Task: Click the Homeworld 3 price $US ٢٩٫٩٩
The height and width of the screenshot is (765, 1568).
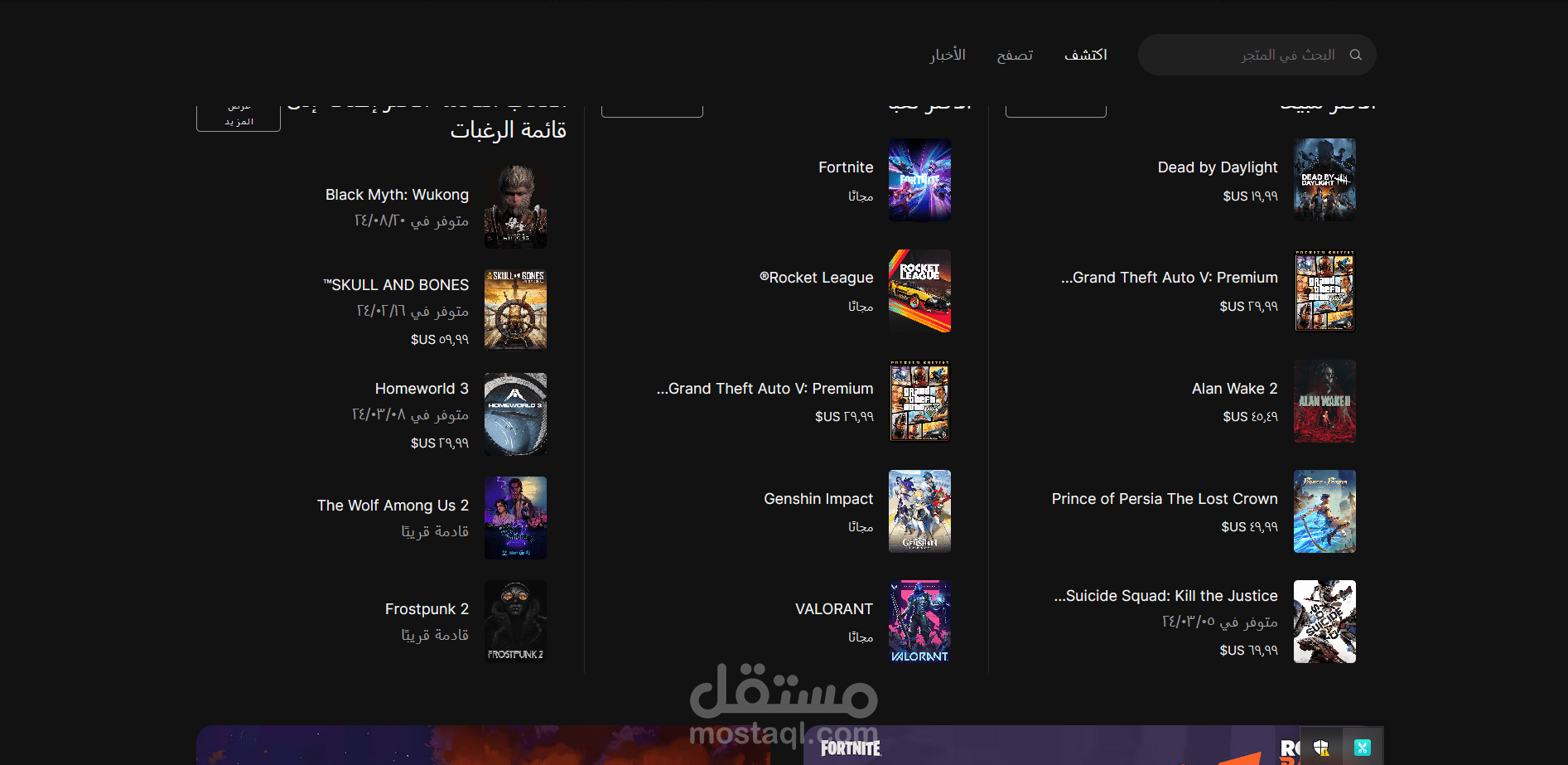Action: [440, 443]
